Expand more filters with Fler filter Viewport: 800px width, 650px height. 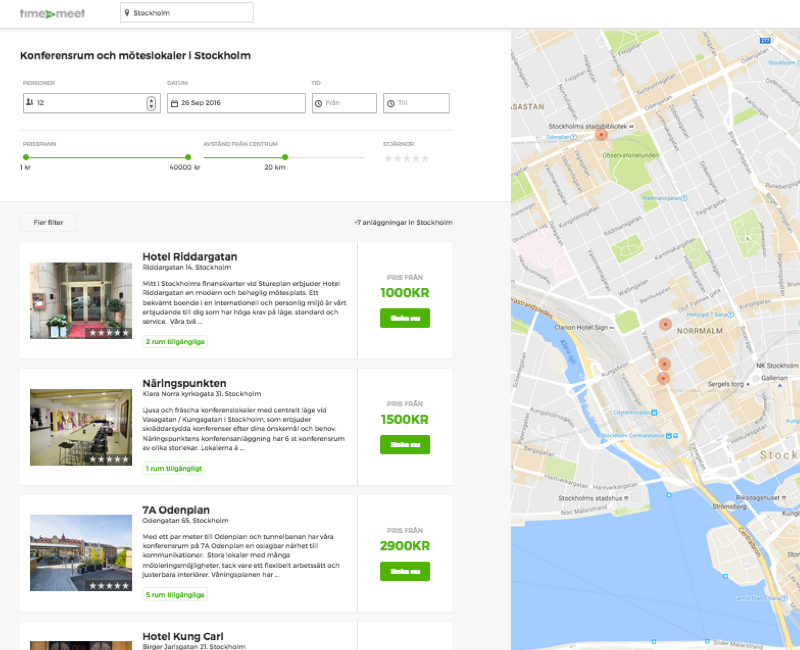48,223
